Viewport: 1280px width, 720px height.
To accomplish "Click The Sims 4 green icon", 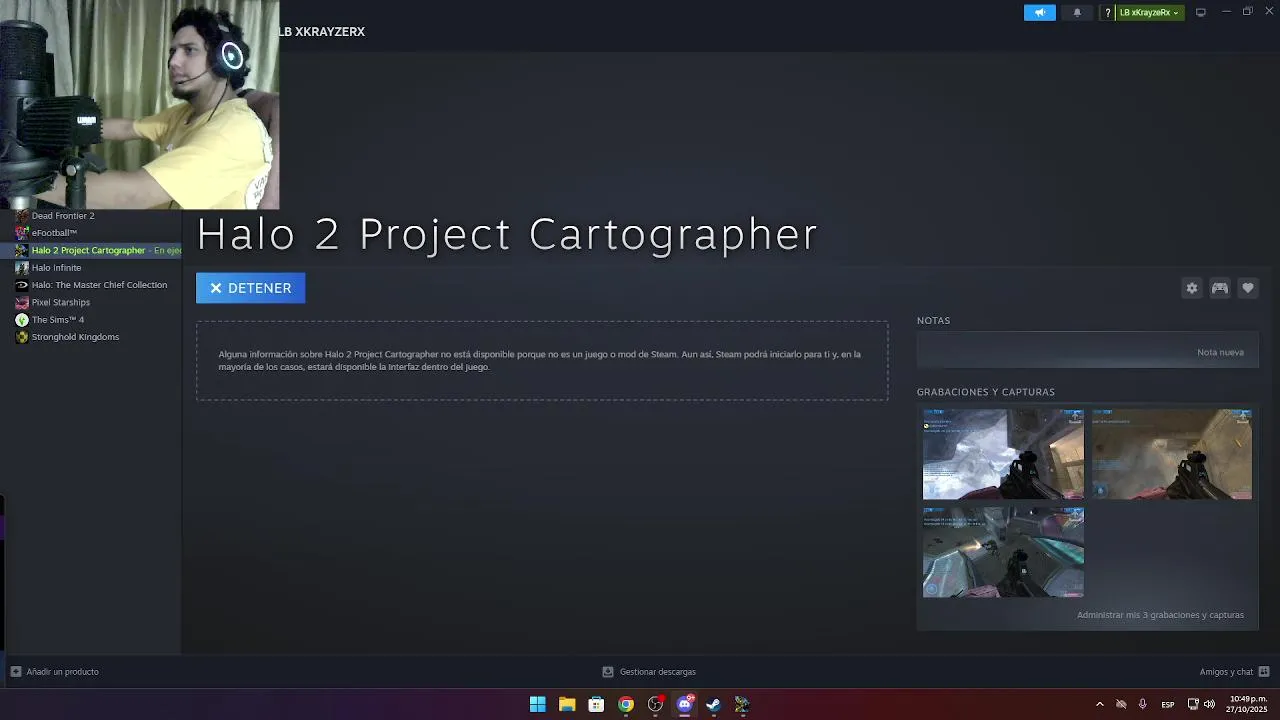I will click(22, 320).
